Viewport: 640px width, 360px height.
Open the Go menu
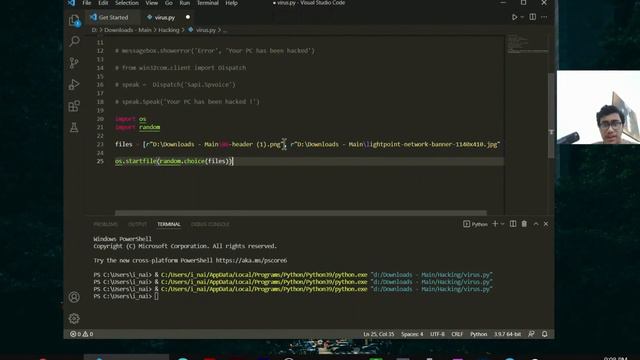(x=169, y=3)
